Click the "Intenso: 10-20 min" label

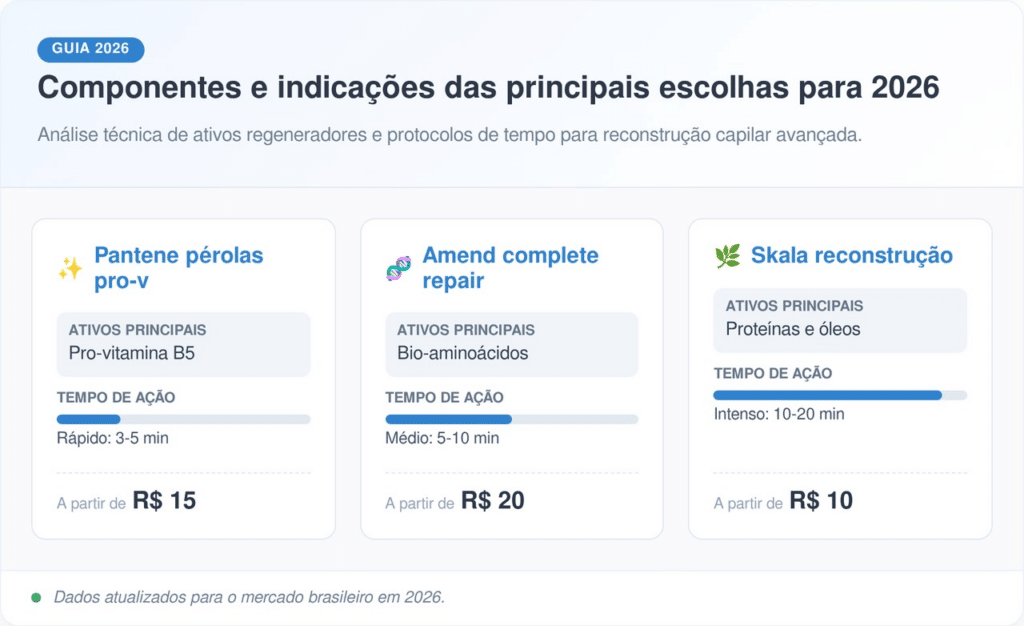pyautogui.click(x=779, y=414)
